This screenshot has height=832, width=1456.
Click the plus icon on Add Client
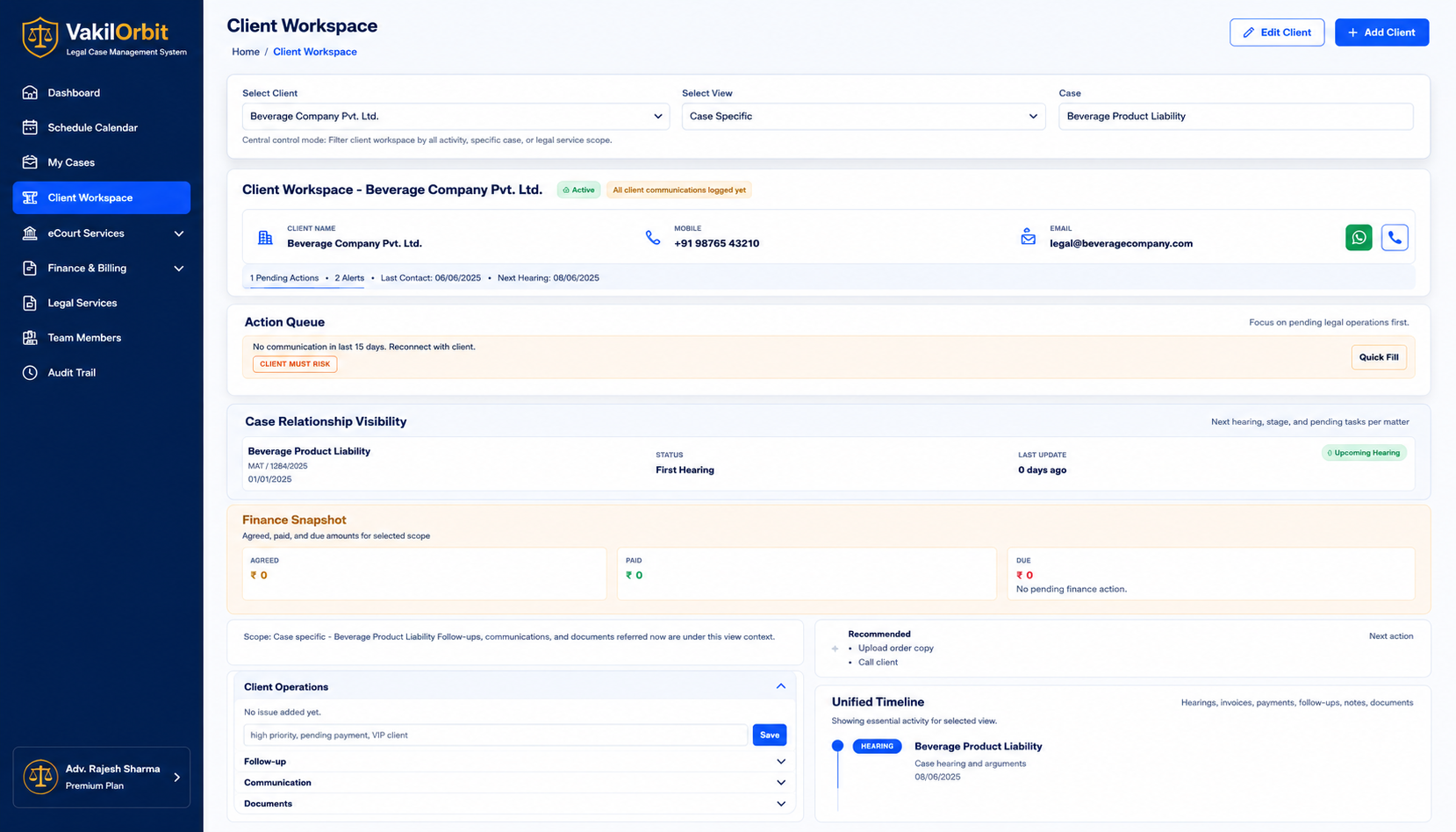(x=1352, y=32)
